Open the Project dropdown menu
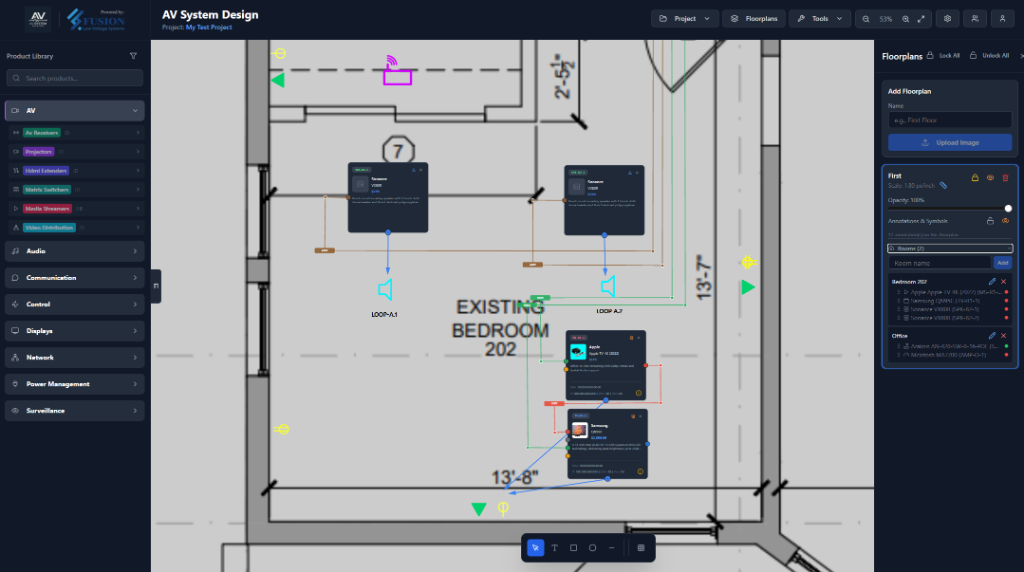Screen dimensions: 1024x572 pos(684,19)
